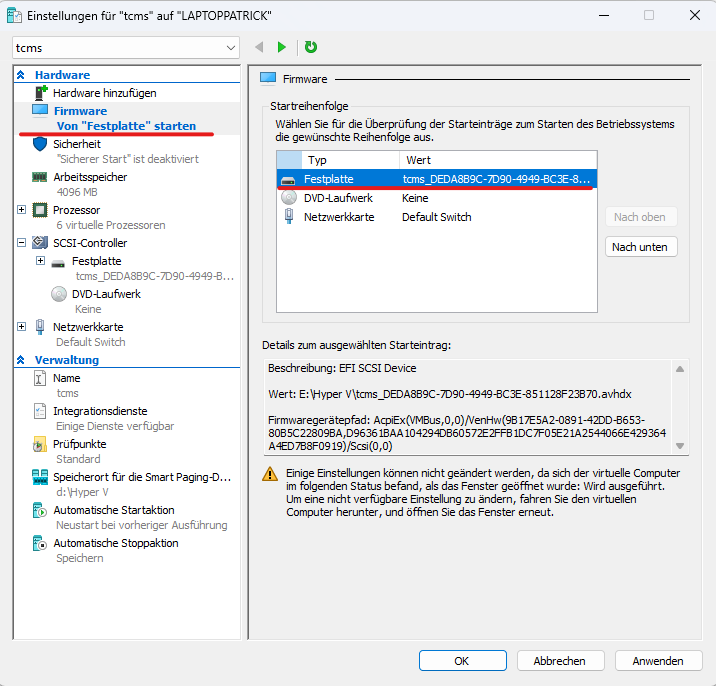Click the Automatische Startaktion icon
This screenshot has width=716, height=686.
[x=40, y=510]
